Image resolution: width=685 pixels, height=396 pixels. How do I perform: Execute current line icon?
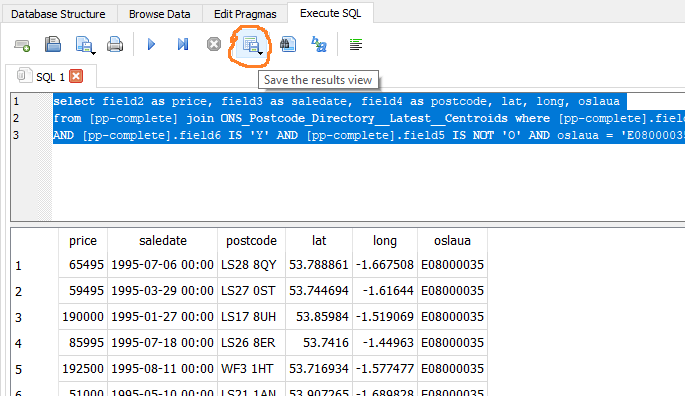pyautogui.click(x=183, y=44)
